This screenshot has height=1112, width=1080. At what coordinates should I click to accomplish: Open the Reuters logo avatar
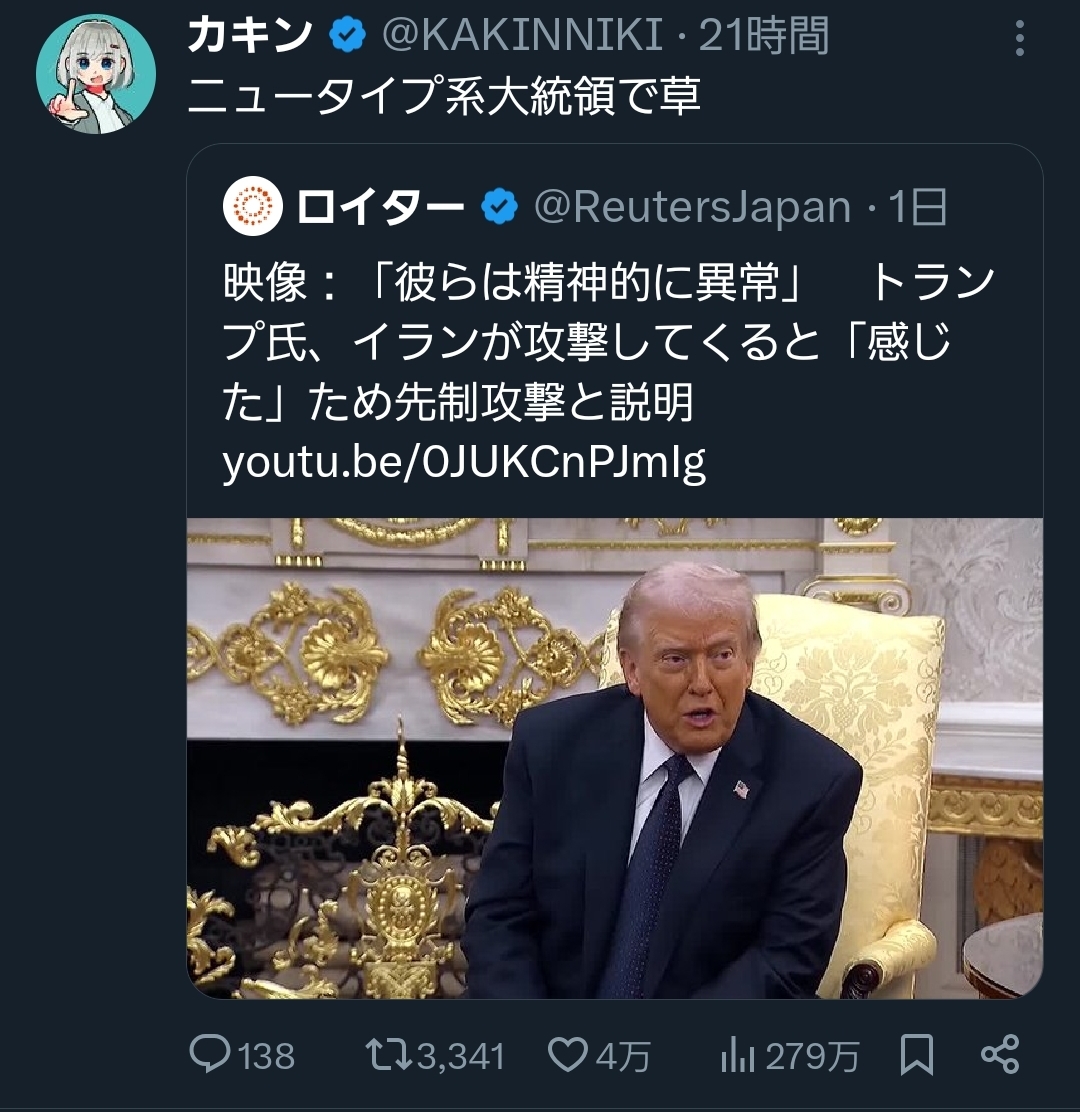pyautogui.click(x=253, y=206)
